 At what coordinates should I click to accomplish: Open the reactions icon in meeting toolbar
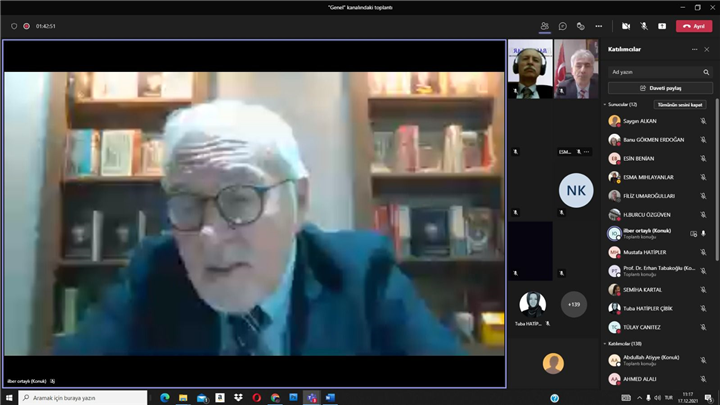coord(581,26)
